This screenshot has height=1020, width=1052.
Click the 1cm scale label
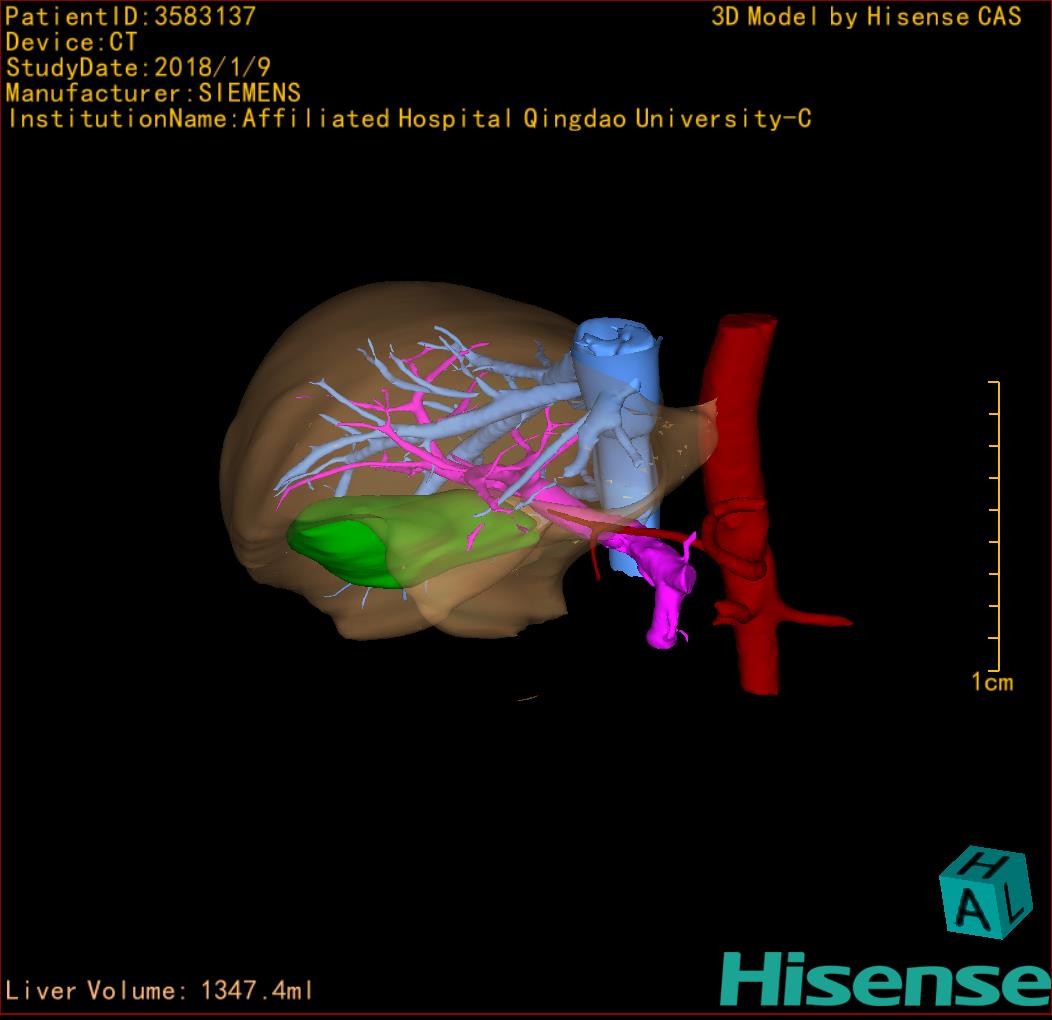[x=992, y=683]
